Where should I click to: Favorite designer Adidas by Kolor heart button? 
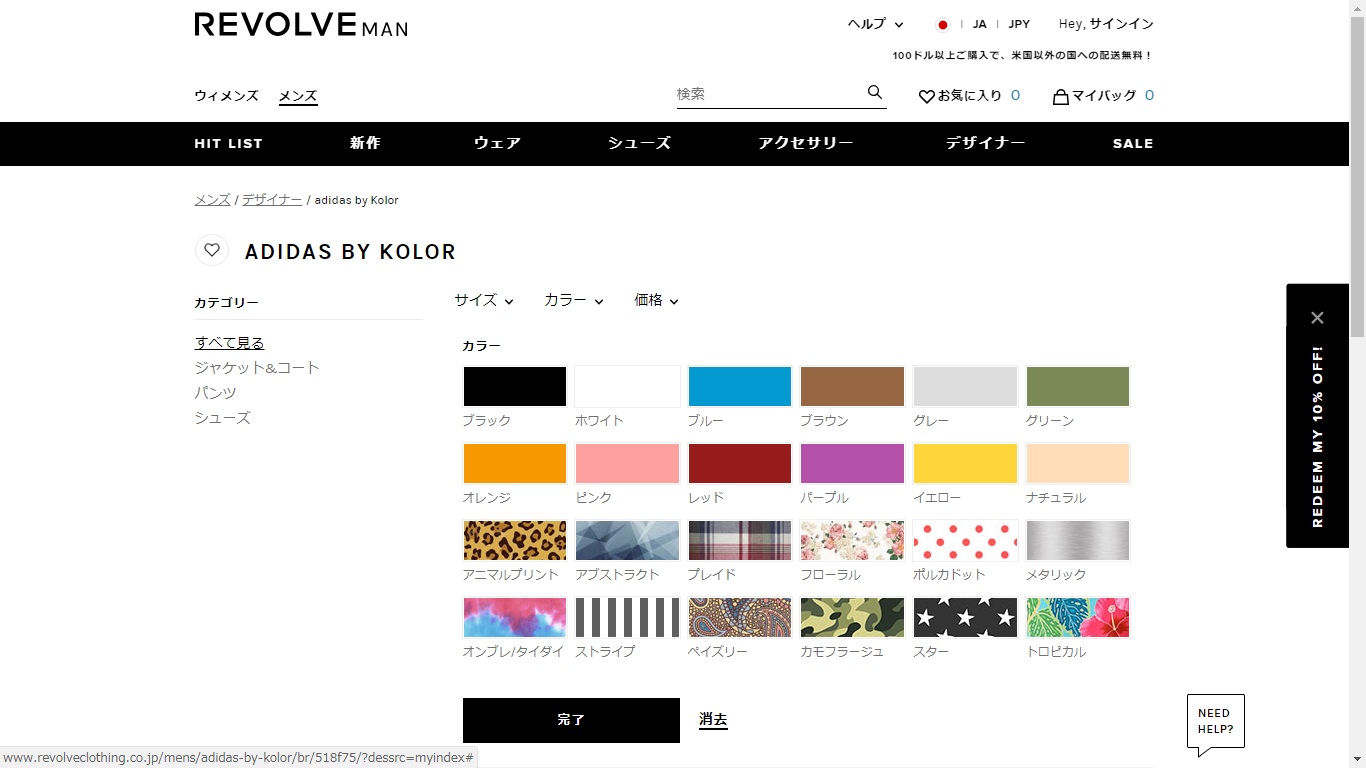pyautogui.click(x=212, y=250)
